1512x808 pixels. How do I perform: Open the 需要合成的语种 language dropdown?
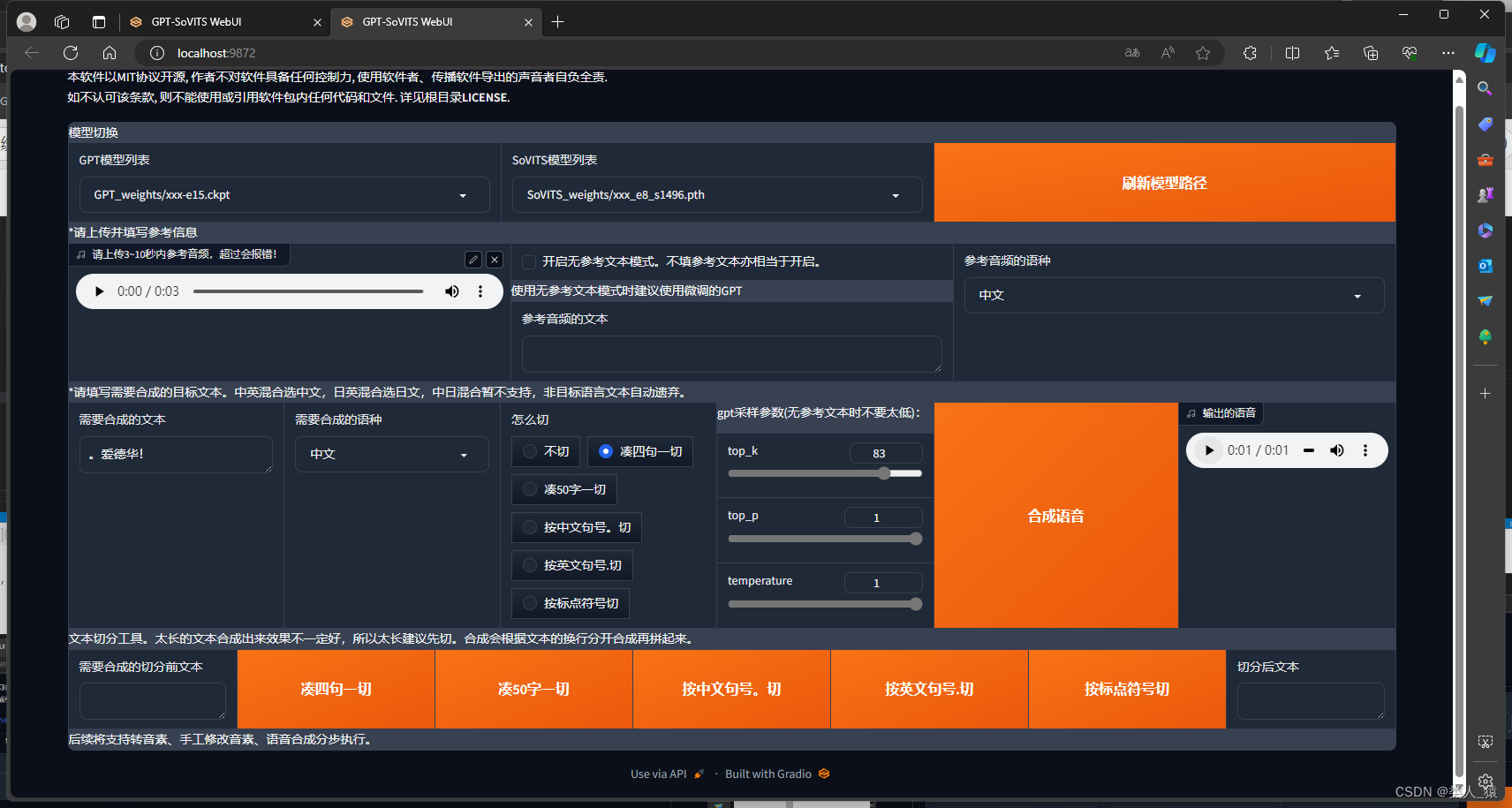[391, 455]
